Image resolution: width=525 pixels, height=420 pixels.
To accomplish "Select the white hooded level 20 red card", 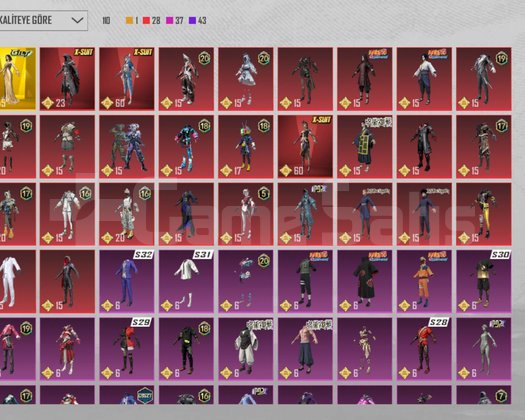I will [246, 79].
